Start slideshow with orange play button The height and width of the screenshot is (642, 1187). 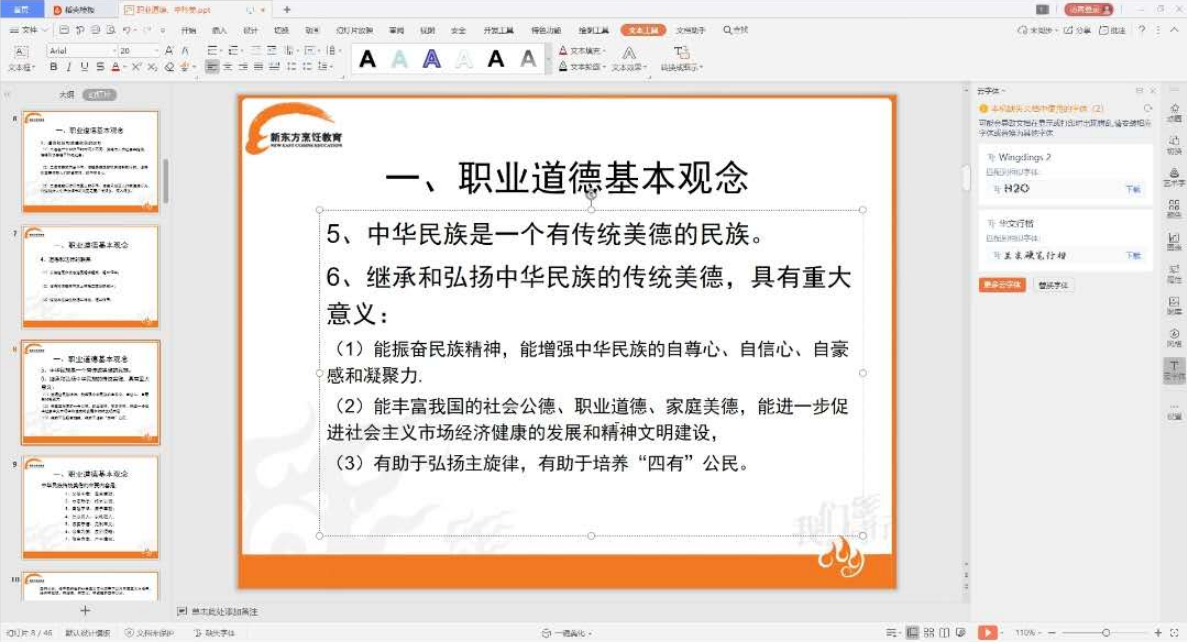pos(987,632)
